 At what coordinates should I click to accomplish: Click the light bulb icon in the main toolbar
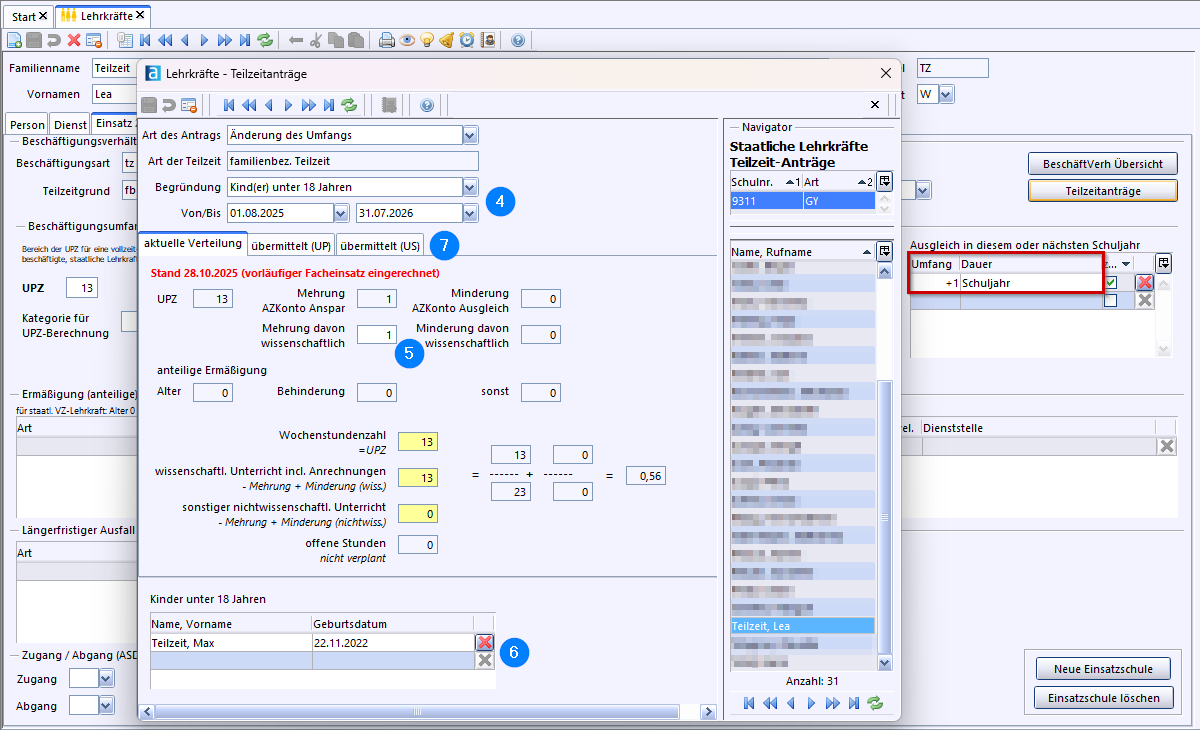[427, 41]
